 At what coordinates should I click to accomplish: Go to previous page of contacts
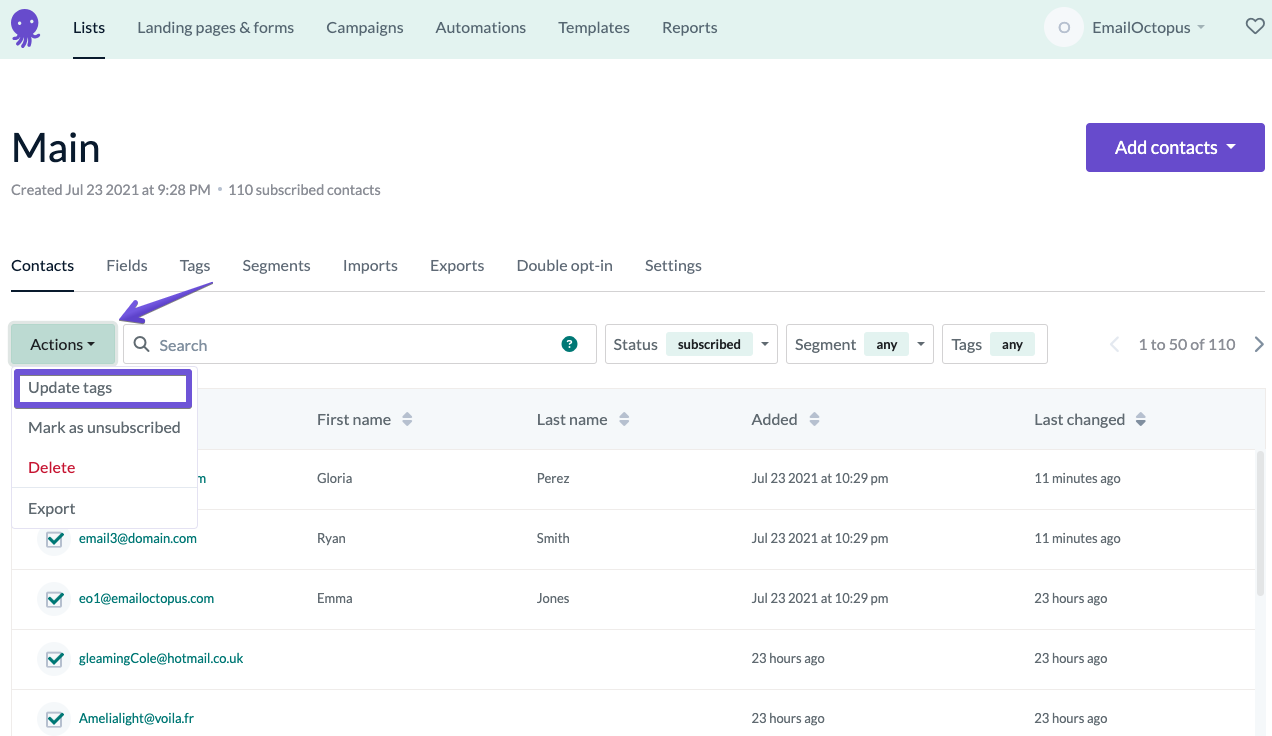1114,344
